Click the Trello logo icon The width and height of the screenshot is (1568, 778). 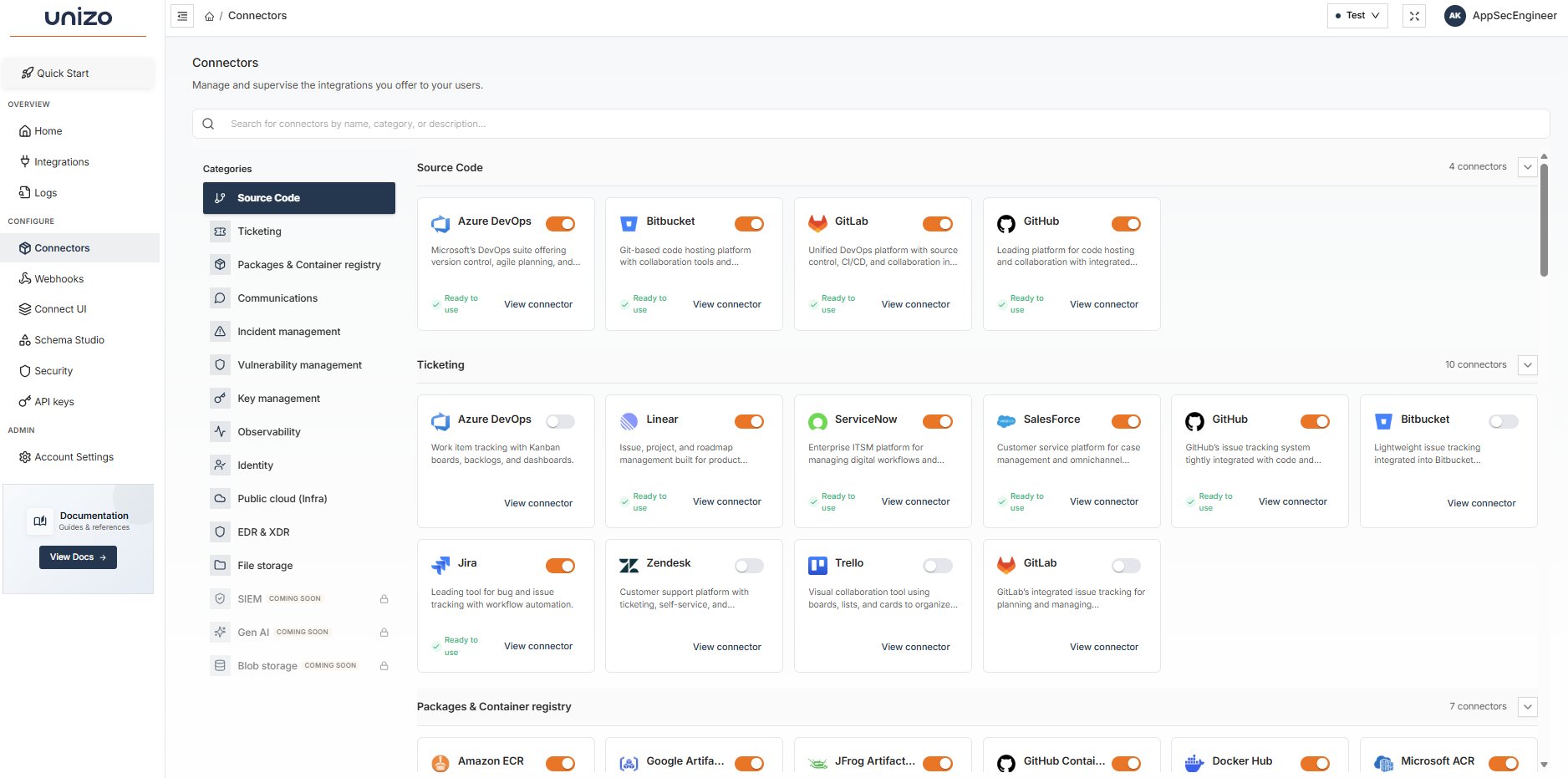pos(817,566)
